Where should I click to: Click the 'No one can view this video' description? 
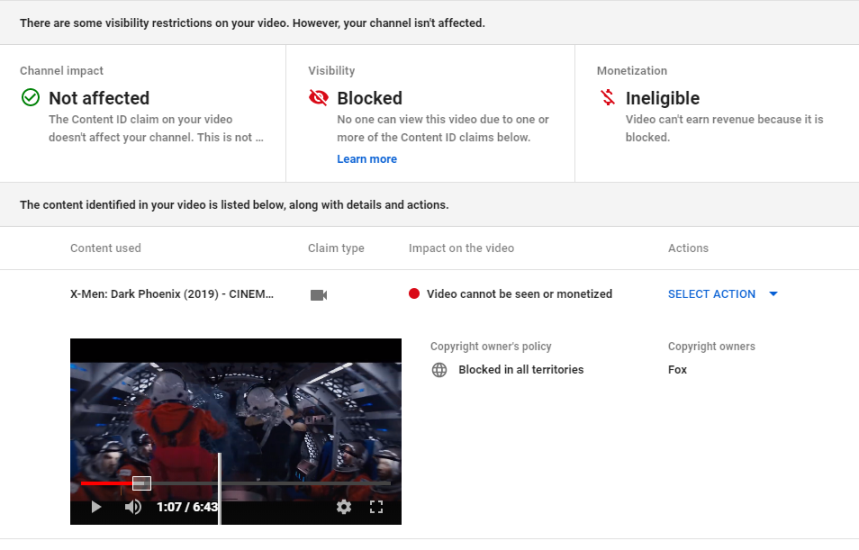pyautogui.click(x=443, y=128)
